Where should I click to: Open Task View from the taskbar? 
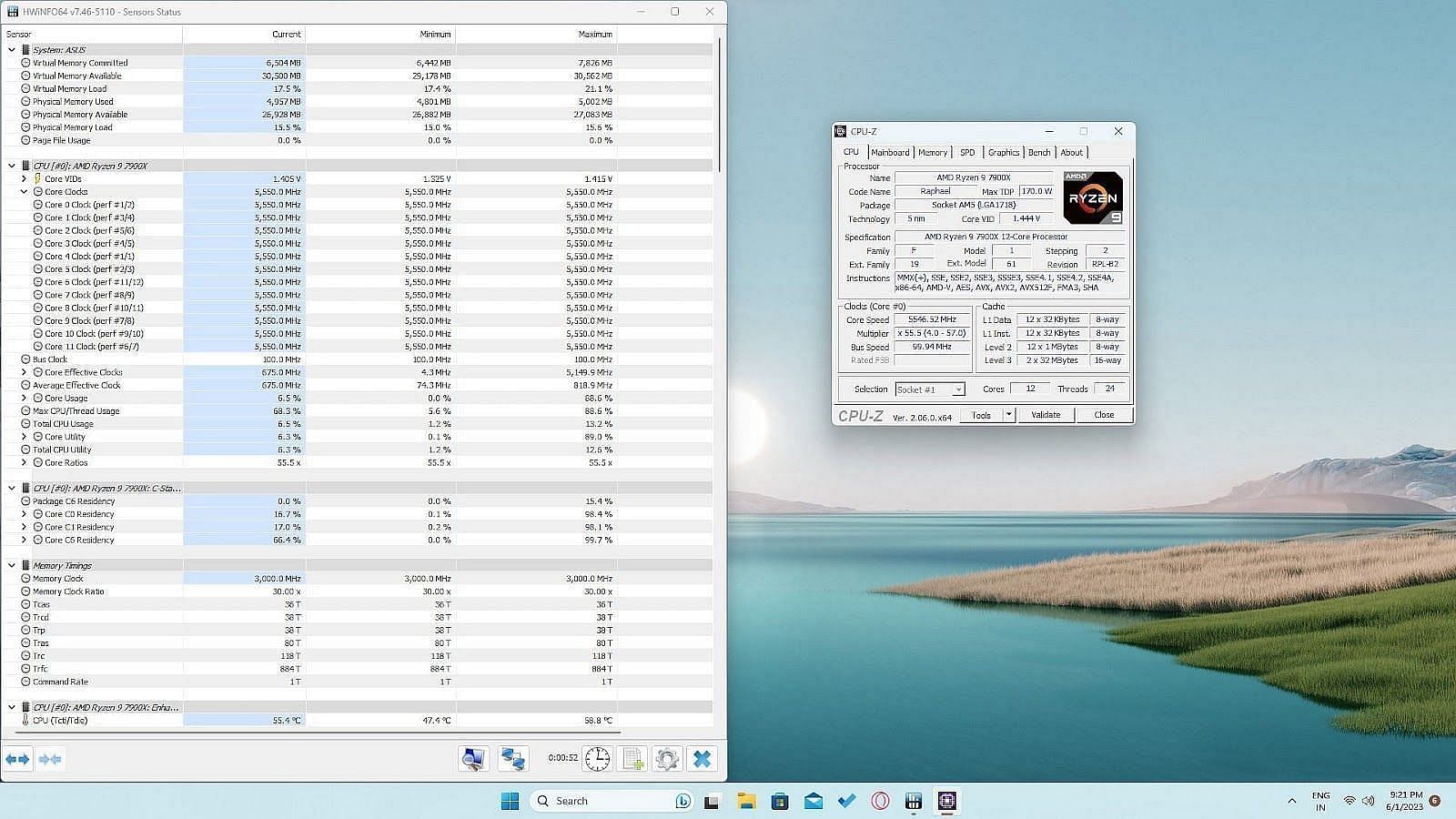tap(712, 801)
